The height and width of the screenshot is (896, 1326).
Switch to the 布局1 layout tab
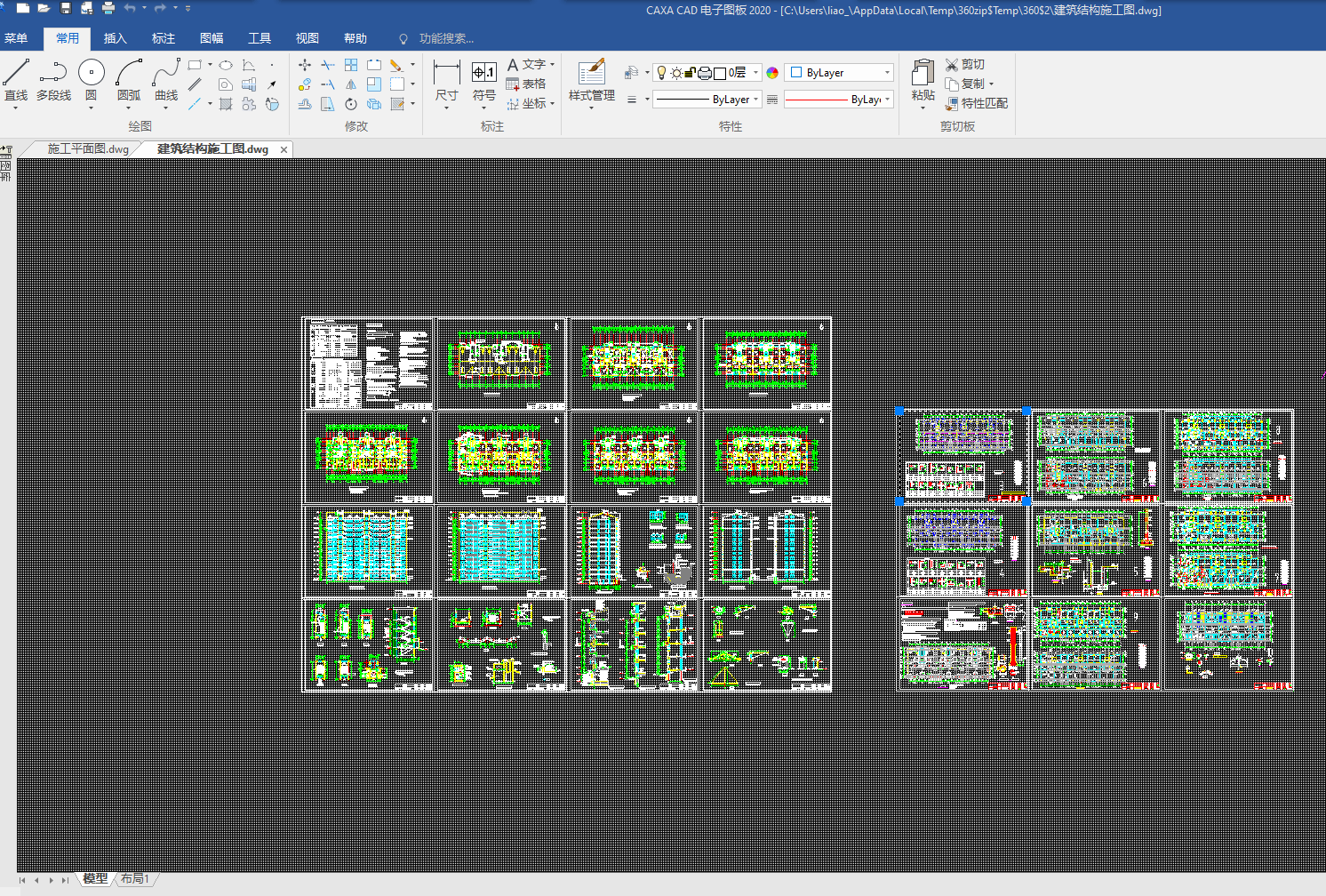[x=134, y=879]
